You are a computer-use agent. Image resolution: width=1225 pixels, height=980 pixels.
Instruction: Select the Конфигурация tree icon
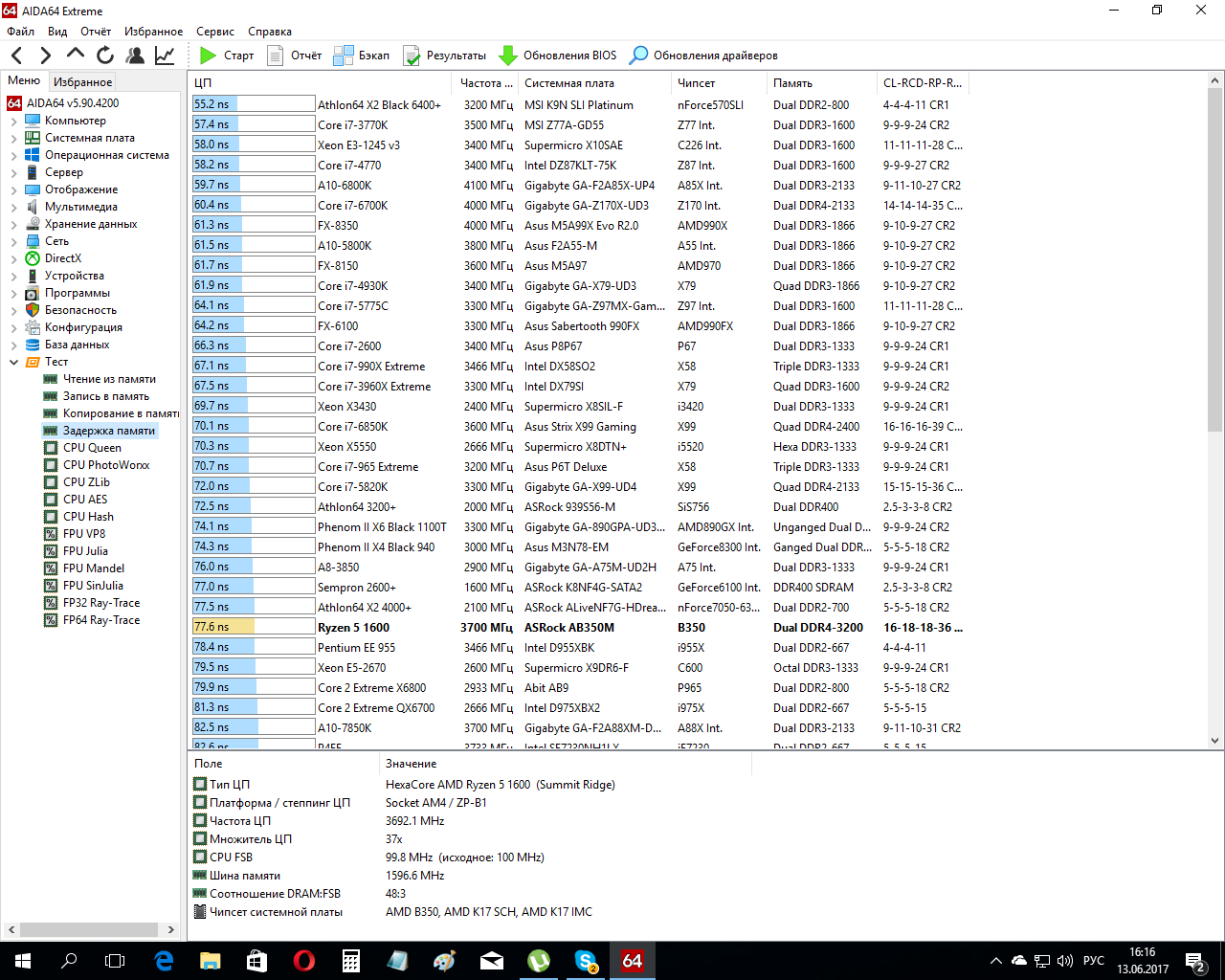pos(33,327)
